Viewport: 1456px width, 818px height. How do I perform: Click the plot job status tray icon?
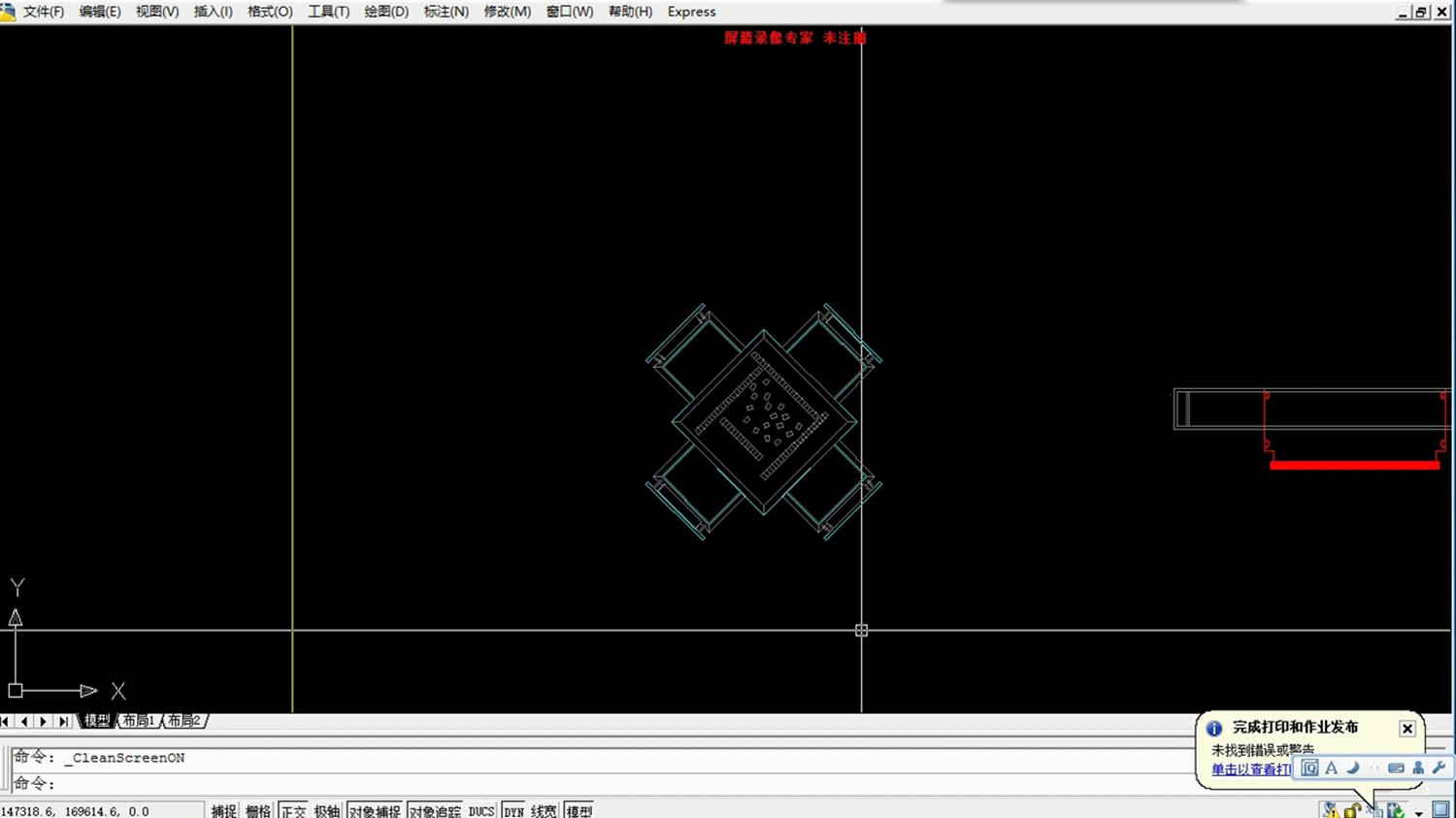pos(1374,810)
